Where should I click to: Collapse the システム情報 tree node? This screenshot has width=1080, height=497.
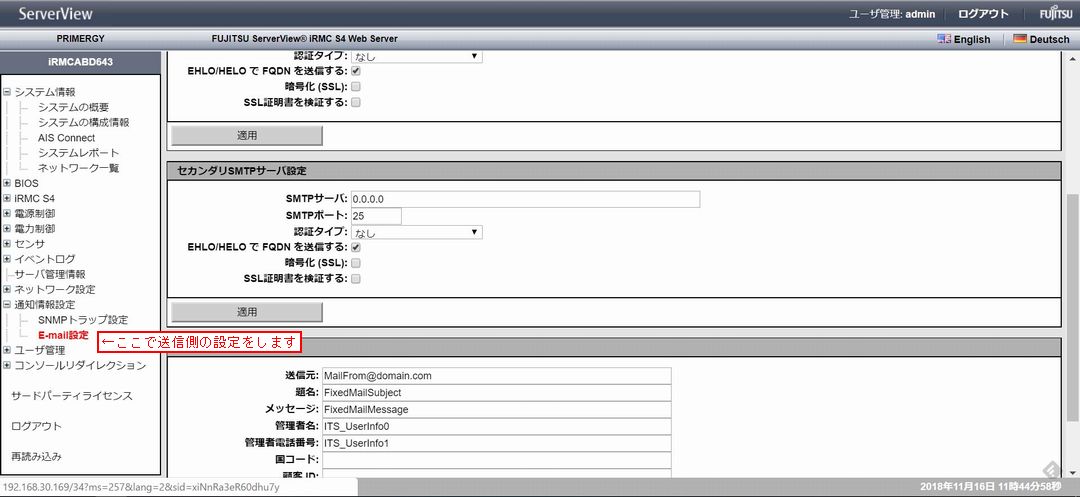coord(7,92)
